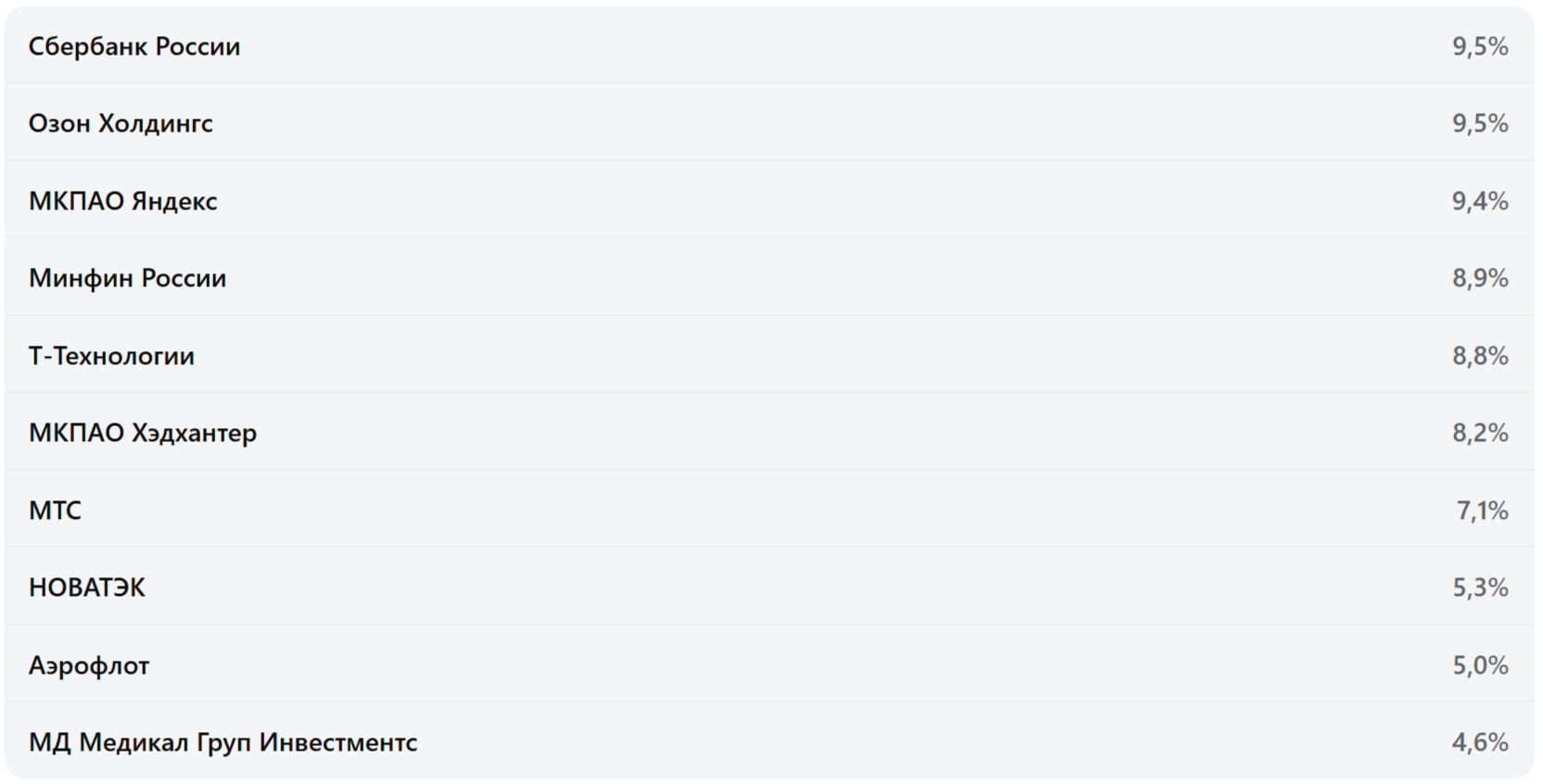Click the МКПАО Яндекс label
Image resolution: width=1543 pixels, height=784 pixels.
[123, 201]
